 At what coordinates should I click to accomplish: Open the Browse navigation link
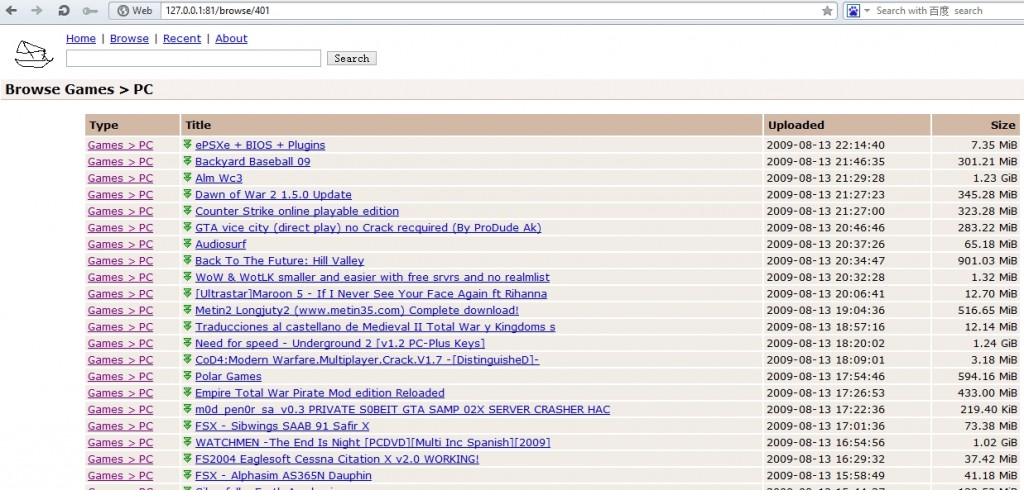[129, 39]
